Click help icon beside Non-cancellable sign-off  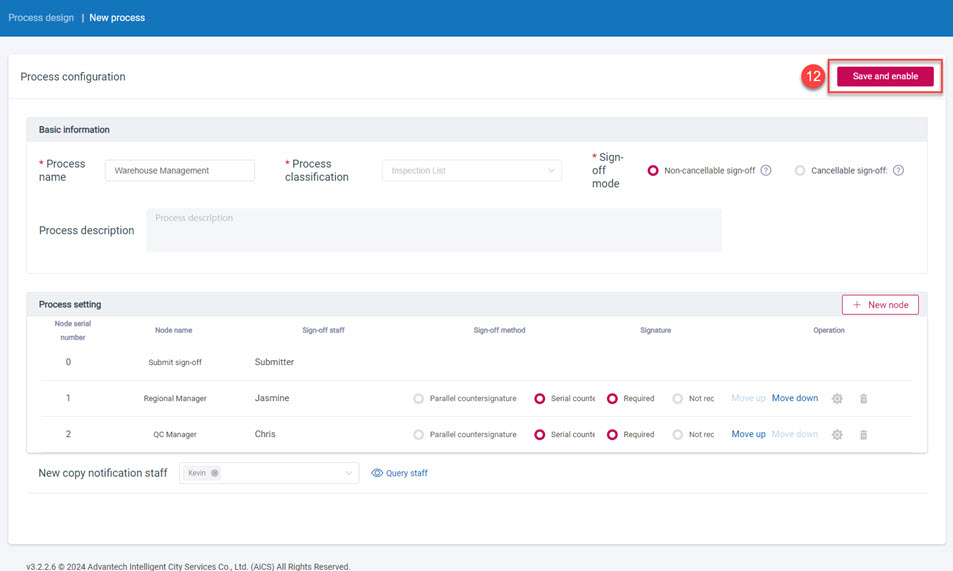[x=766, y=171]
